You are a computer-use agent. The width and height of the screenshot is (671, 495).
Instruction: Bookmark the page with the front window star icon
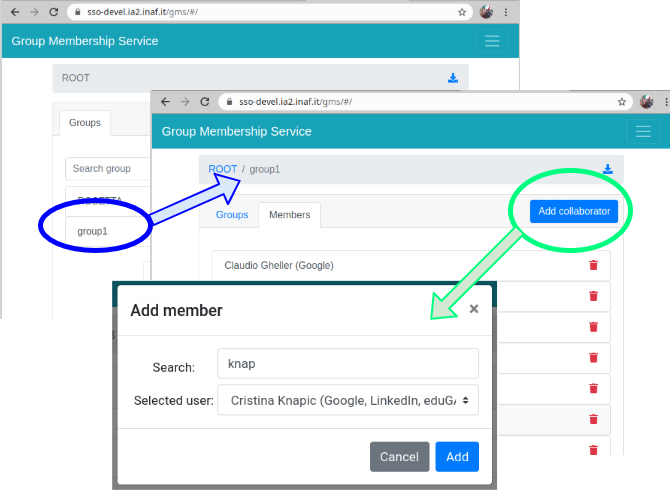point(622,102)
